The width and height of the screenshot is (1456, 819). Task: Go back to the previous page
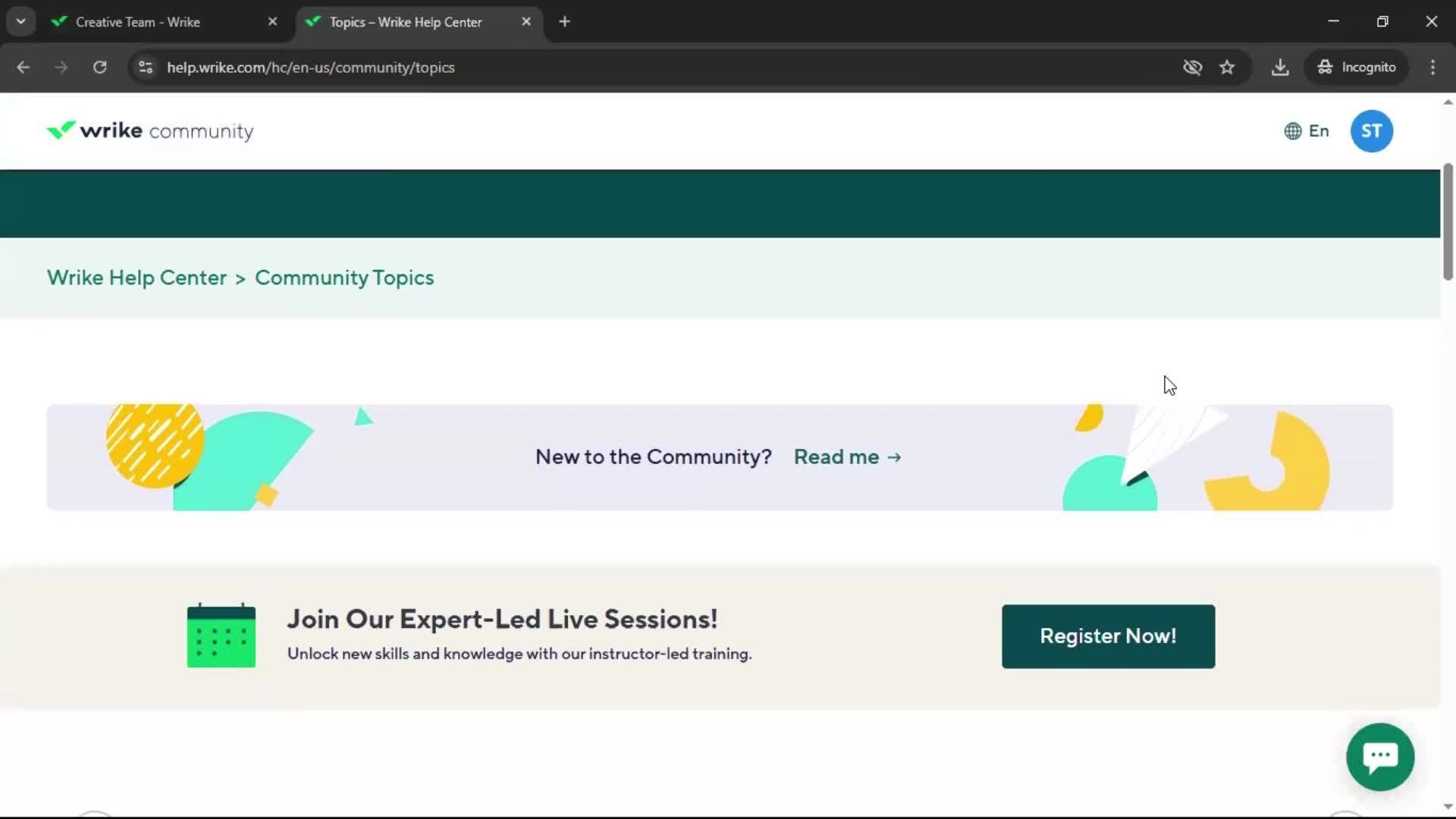[x=23, y=67]
